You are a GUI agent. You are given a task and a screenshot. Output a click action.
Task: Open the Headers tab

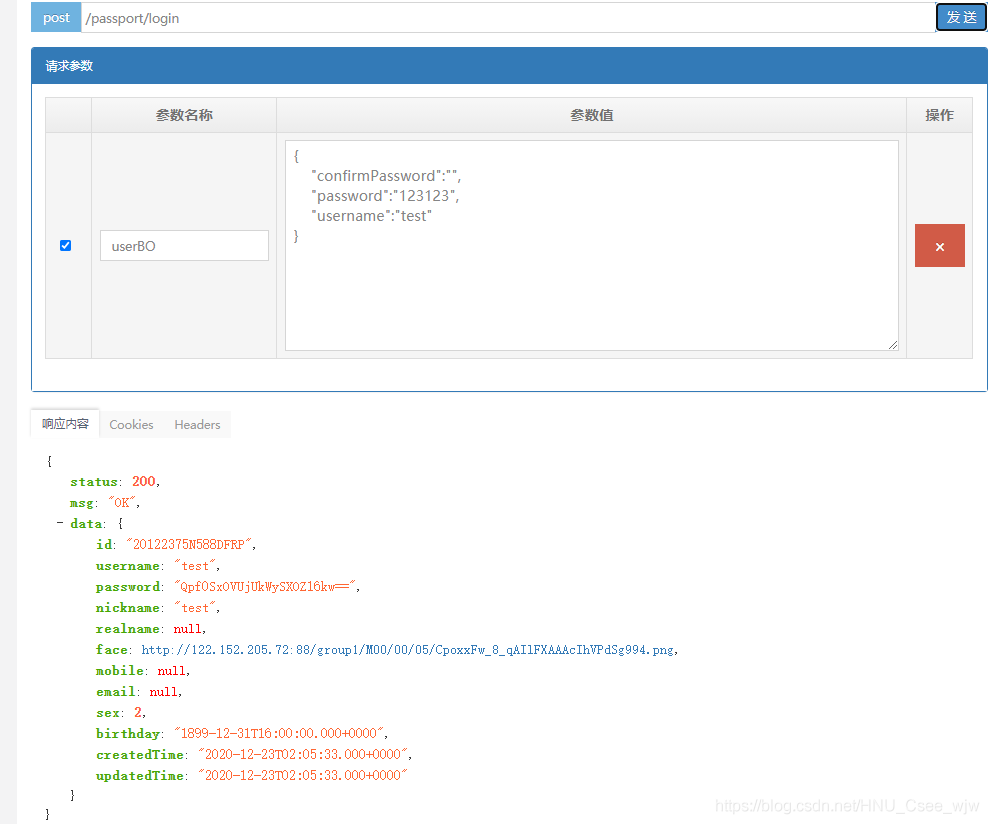(197, 425)
